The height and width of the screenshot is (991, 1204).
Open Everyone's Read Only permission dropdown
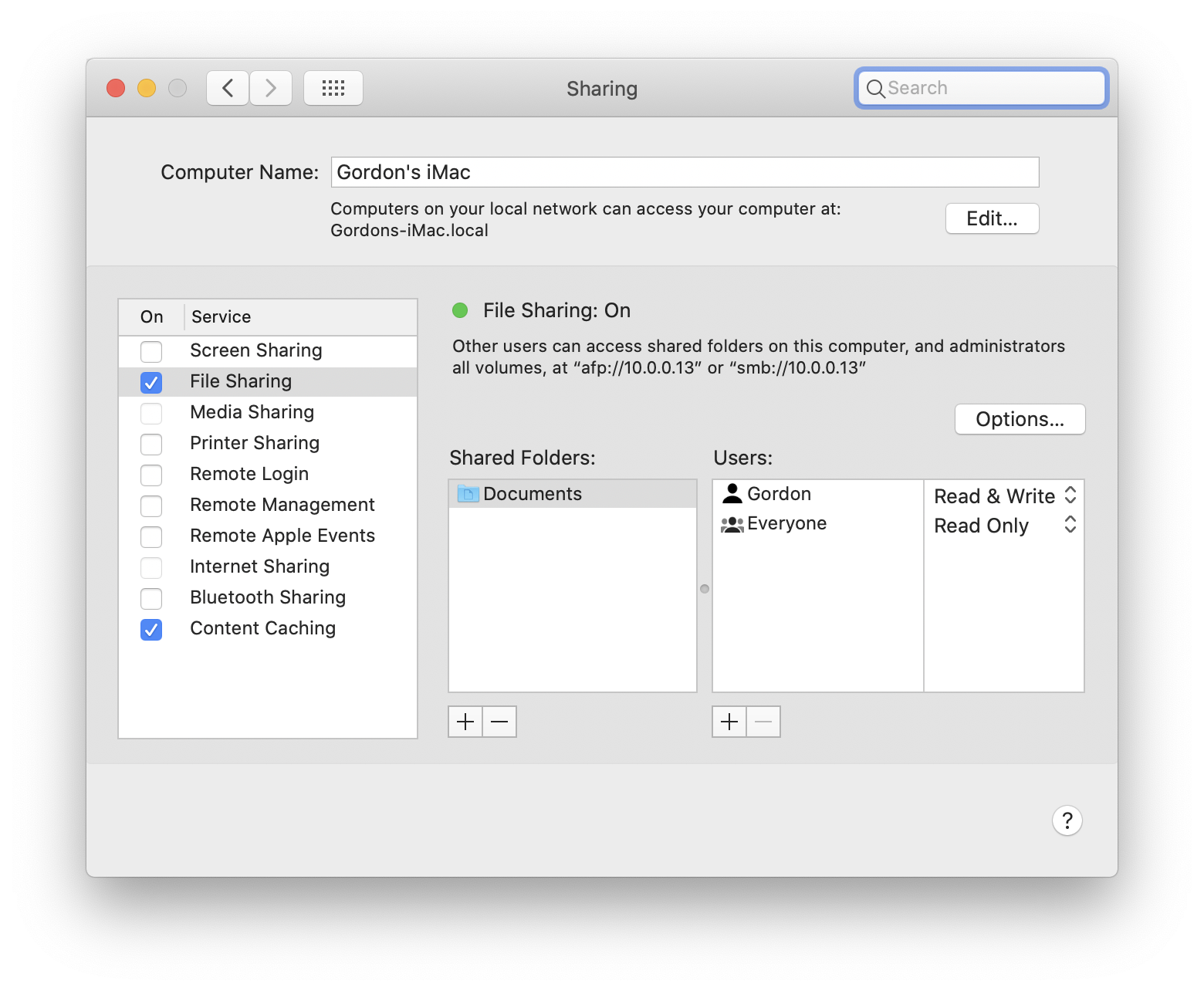pos(1004,525)
